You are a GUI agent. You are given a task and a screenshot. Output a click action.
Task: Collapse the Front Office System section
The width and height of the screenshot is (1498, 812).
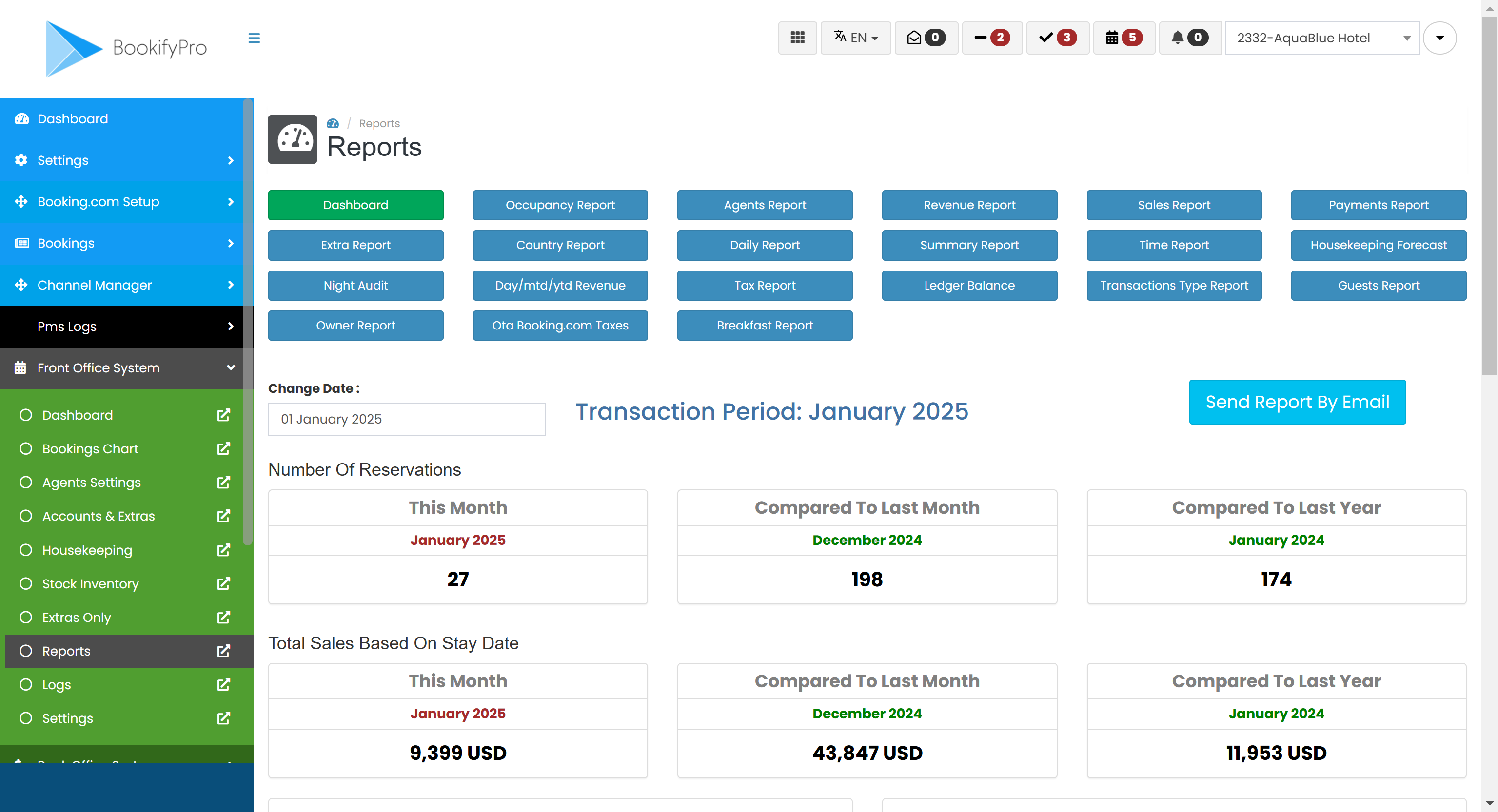pos(231,367)
